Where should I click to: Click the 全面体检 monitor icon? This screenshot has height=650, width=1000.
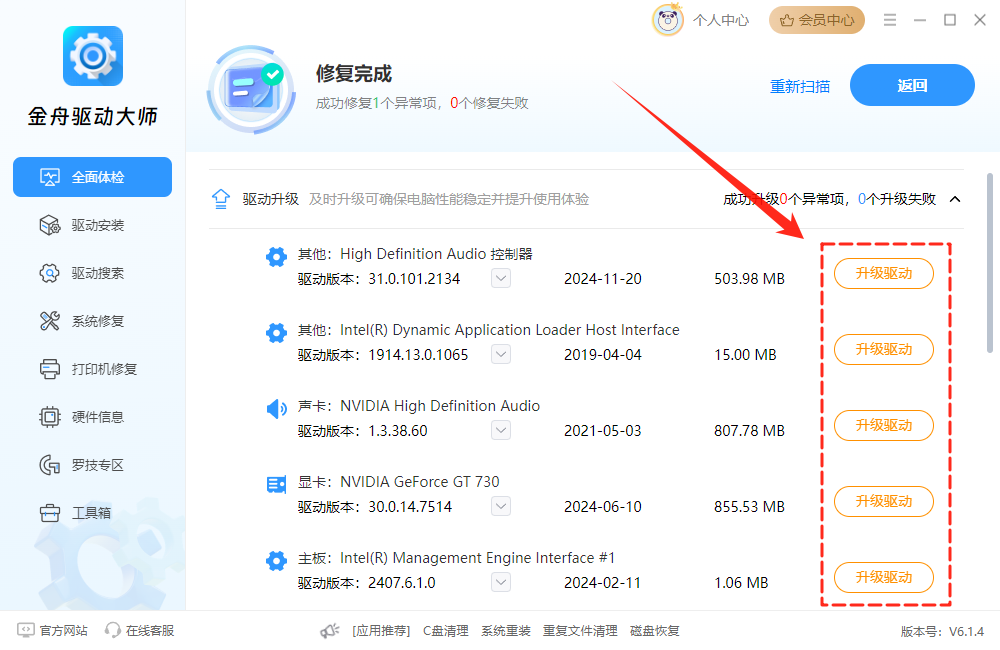pyautogui.click(x=50, y=177)
